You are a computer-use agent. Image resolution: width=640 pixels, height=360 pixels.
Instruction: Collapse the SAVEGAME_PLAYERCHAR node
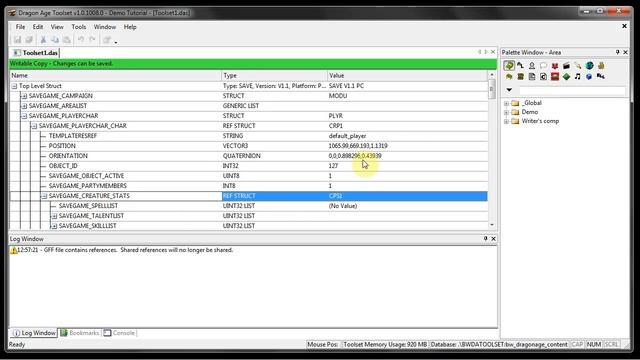click(24, 116)
